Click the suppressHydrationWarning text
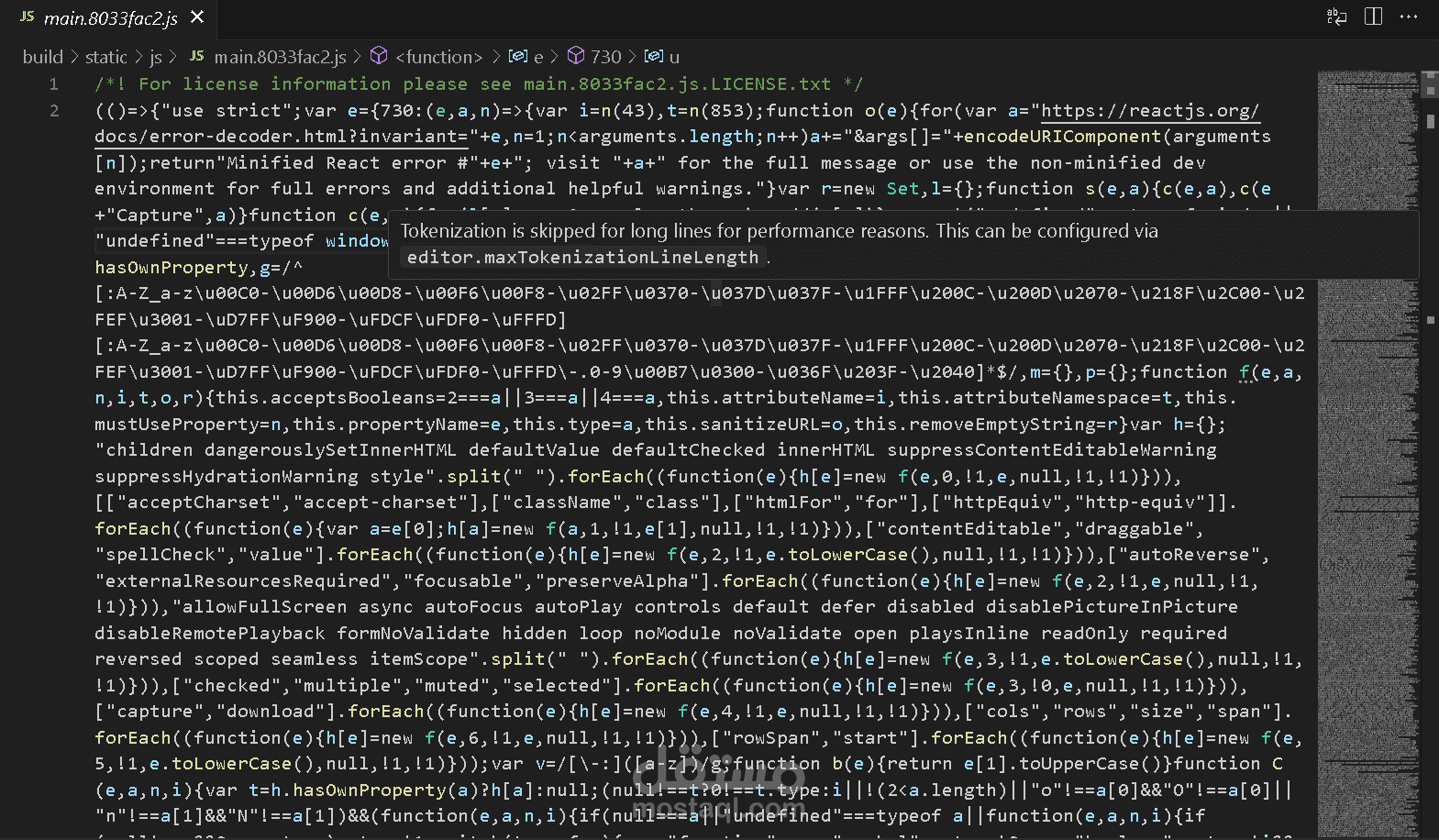 227,477
